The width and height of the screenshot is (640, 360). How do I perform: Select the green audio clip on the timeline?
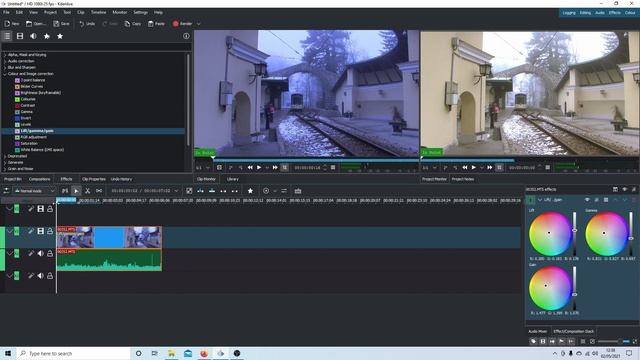109,260
